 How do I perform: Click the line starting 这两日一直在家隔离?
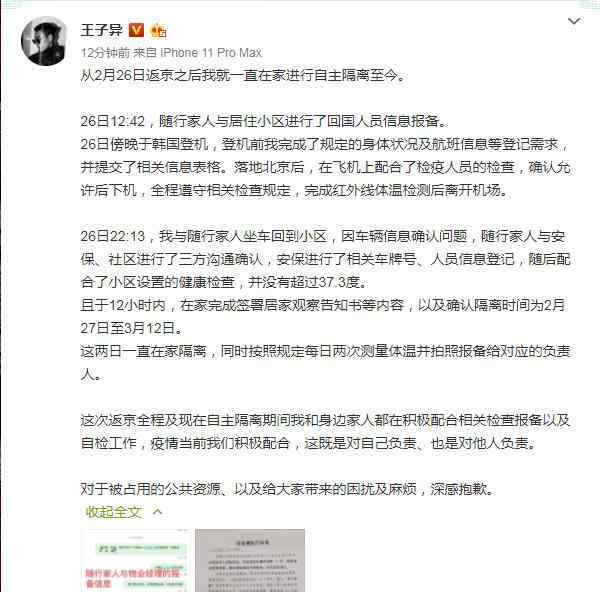325,351
